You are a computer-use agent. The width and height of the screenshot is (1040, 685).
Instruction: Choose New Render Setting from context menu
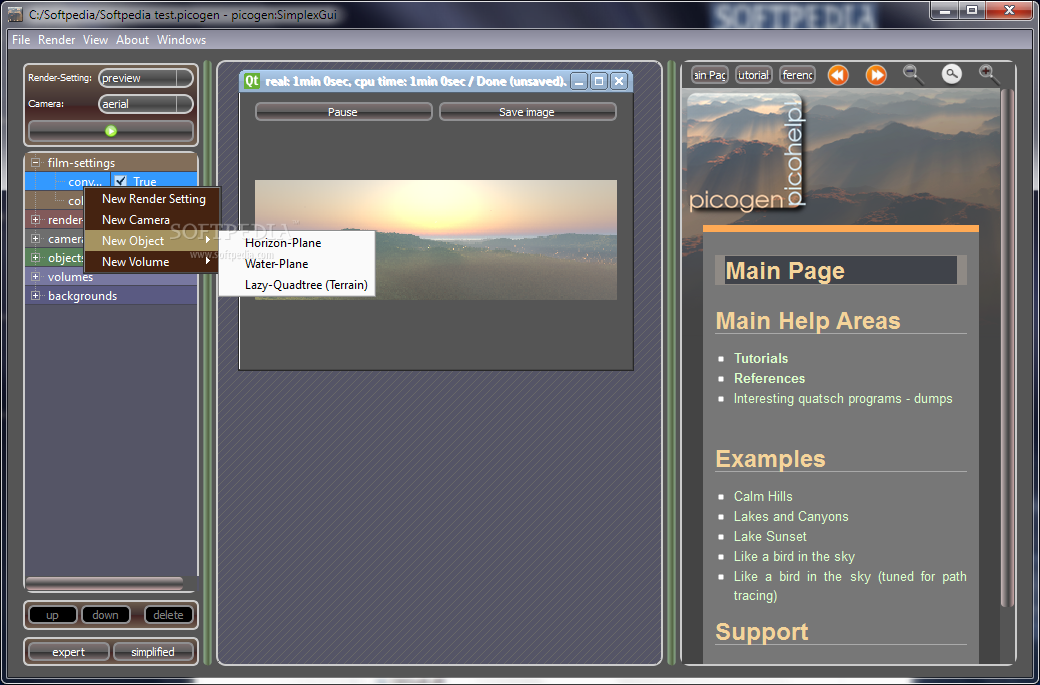tap(153, 199)
